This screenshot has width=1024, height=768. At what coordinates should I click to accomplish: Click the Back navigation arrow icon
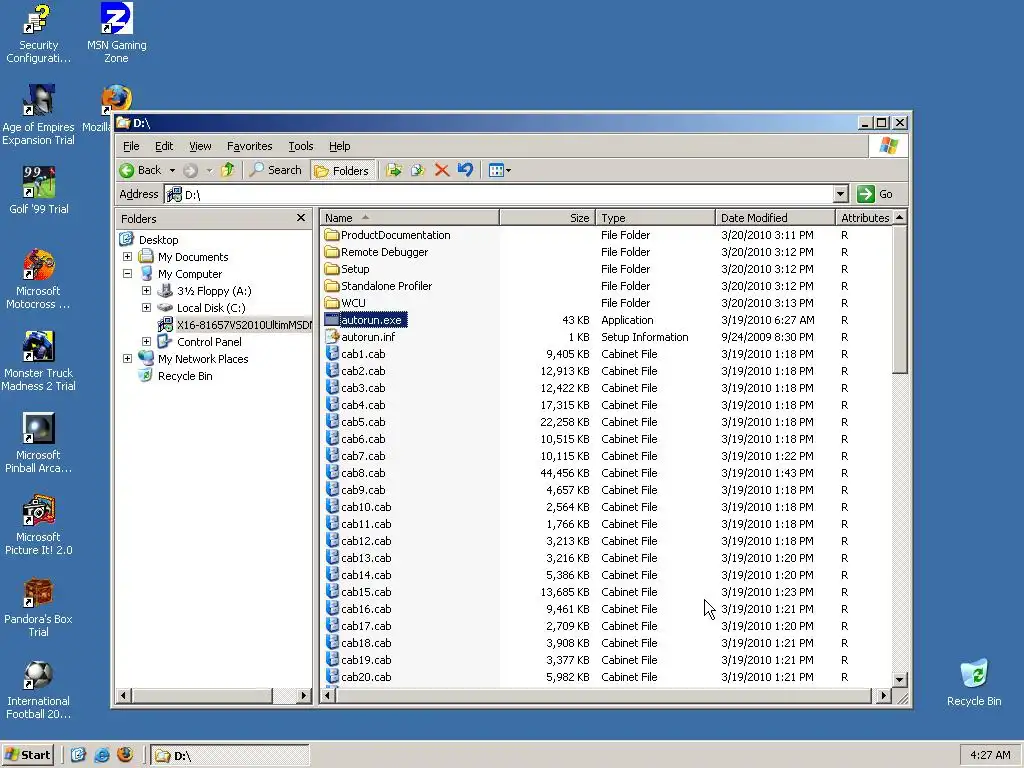coord(127,170)
